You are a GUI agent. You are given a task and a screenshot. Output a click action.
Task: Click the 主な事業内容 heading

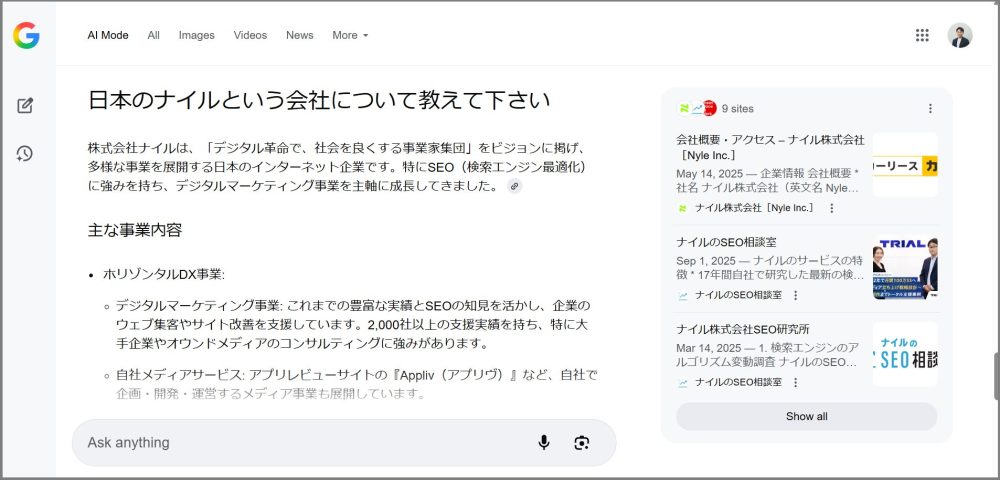[135, 230]
